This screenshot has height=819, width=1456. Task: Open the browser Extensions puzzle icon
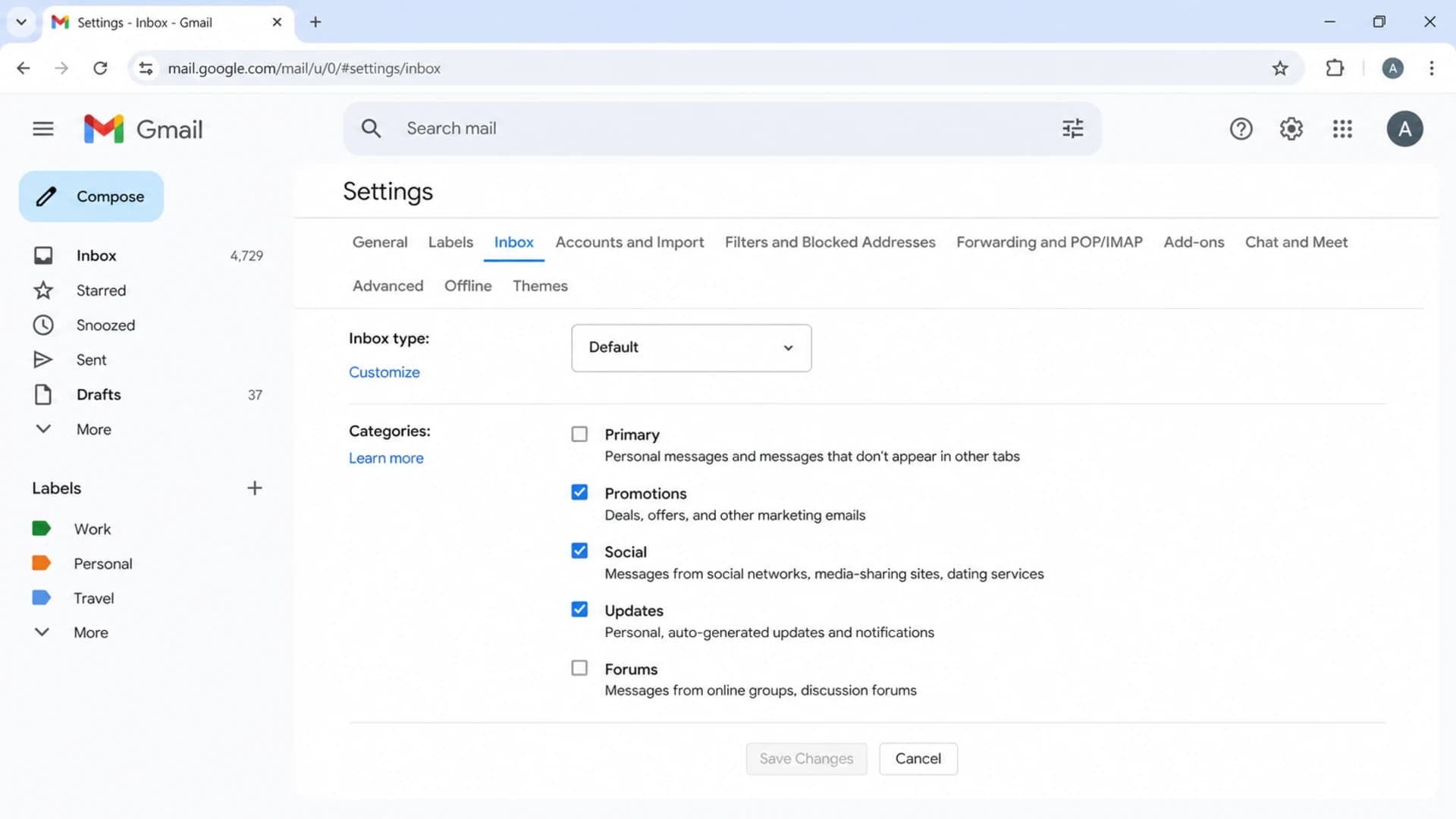(1335, 68)
